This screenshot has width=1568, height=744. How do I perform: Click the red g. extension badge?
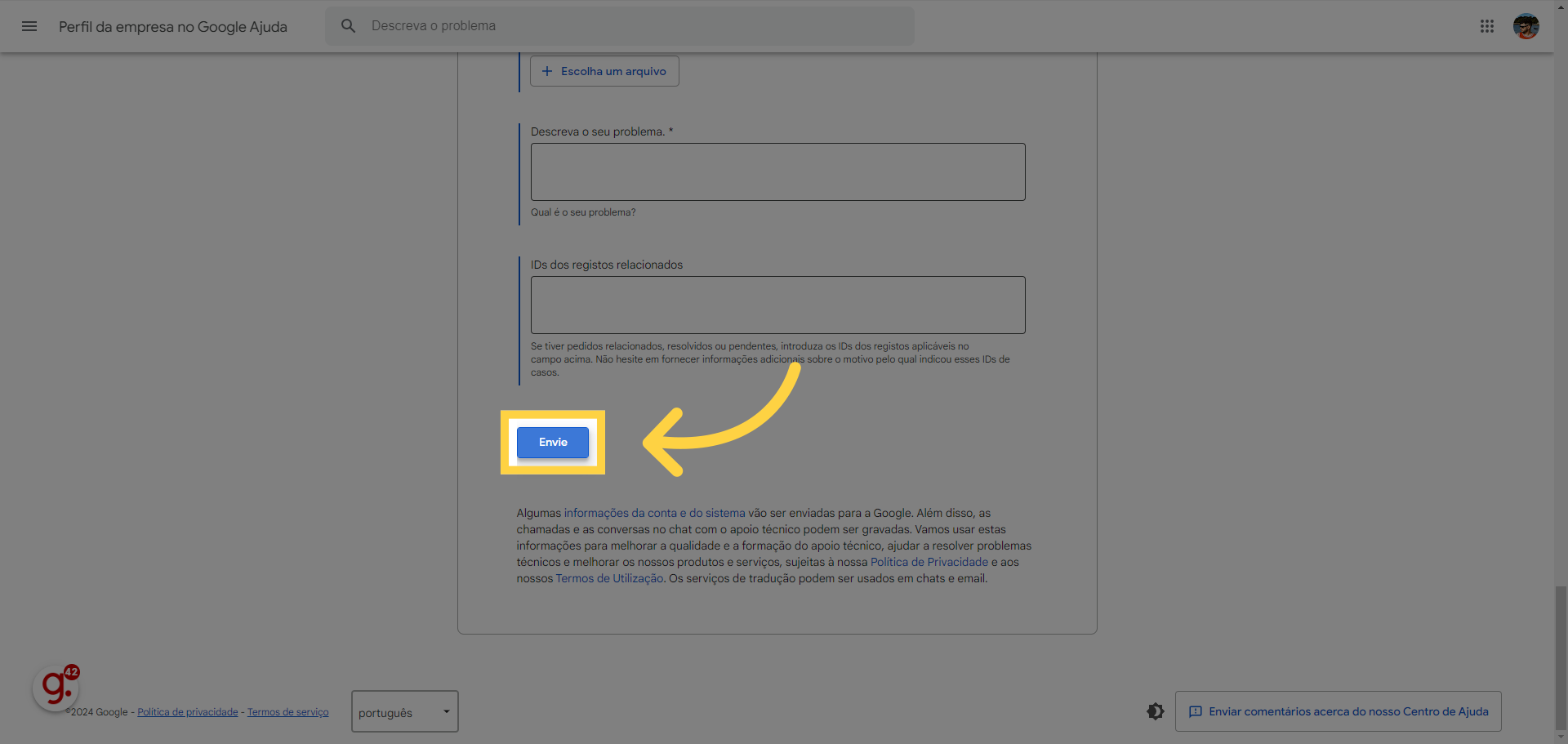(x=56, y=688)
